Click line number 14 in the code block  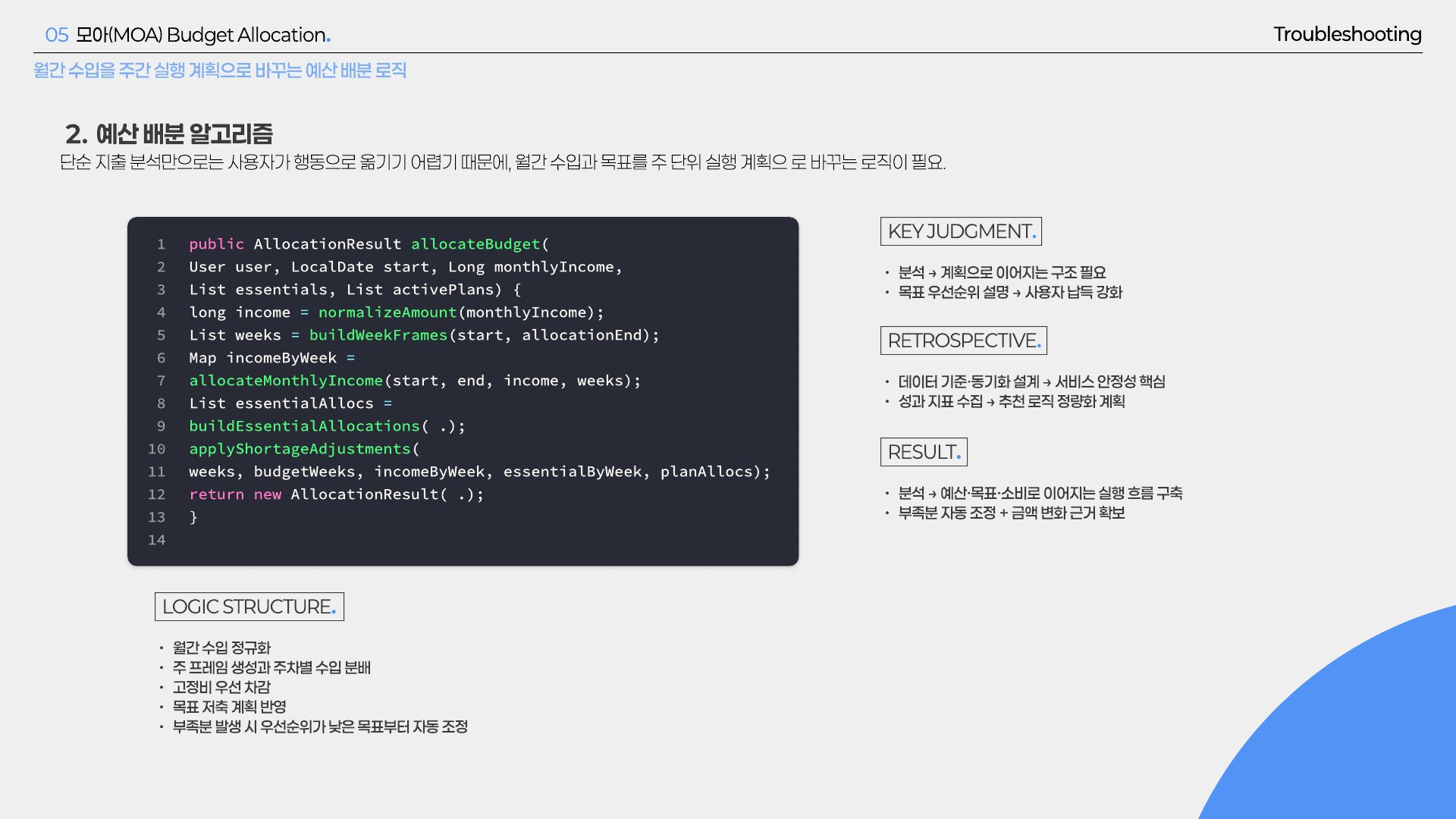coord(156,540)
